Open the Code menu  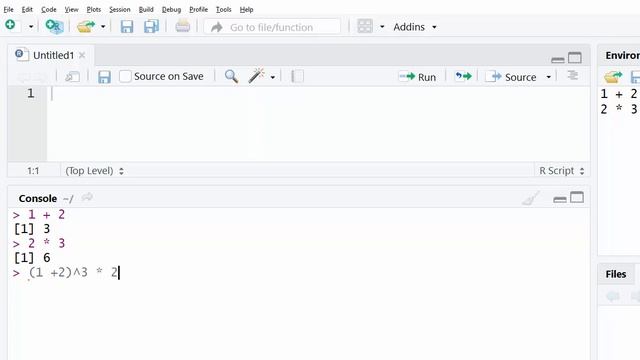(49, 9)
